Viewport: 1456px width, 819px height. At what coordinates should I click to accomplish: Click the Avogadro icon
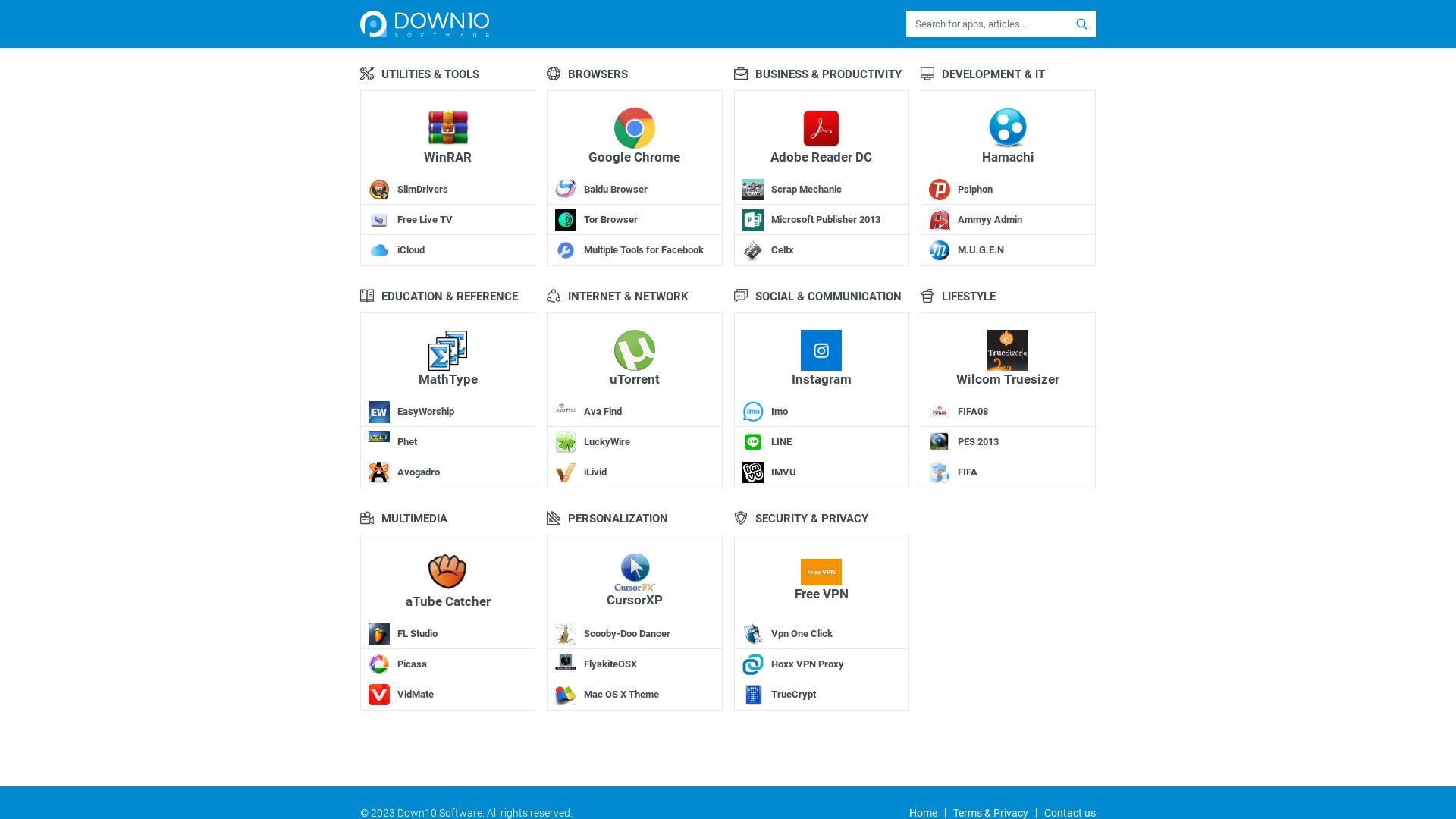pos(379,472)
